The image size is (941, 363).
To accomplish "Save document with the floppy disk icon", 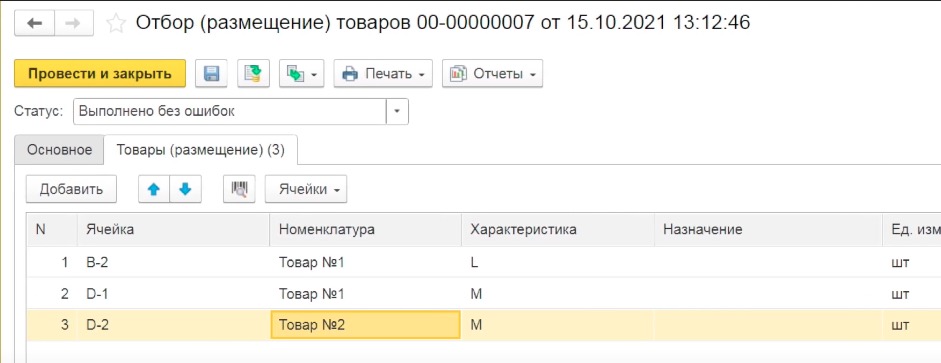I will pos(212,74).
